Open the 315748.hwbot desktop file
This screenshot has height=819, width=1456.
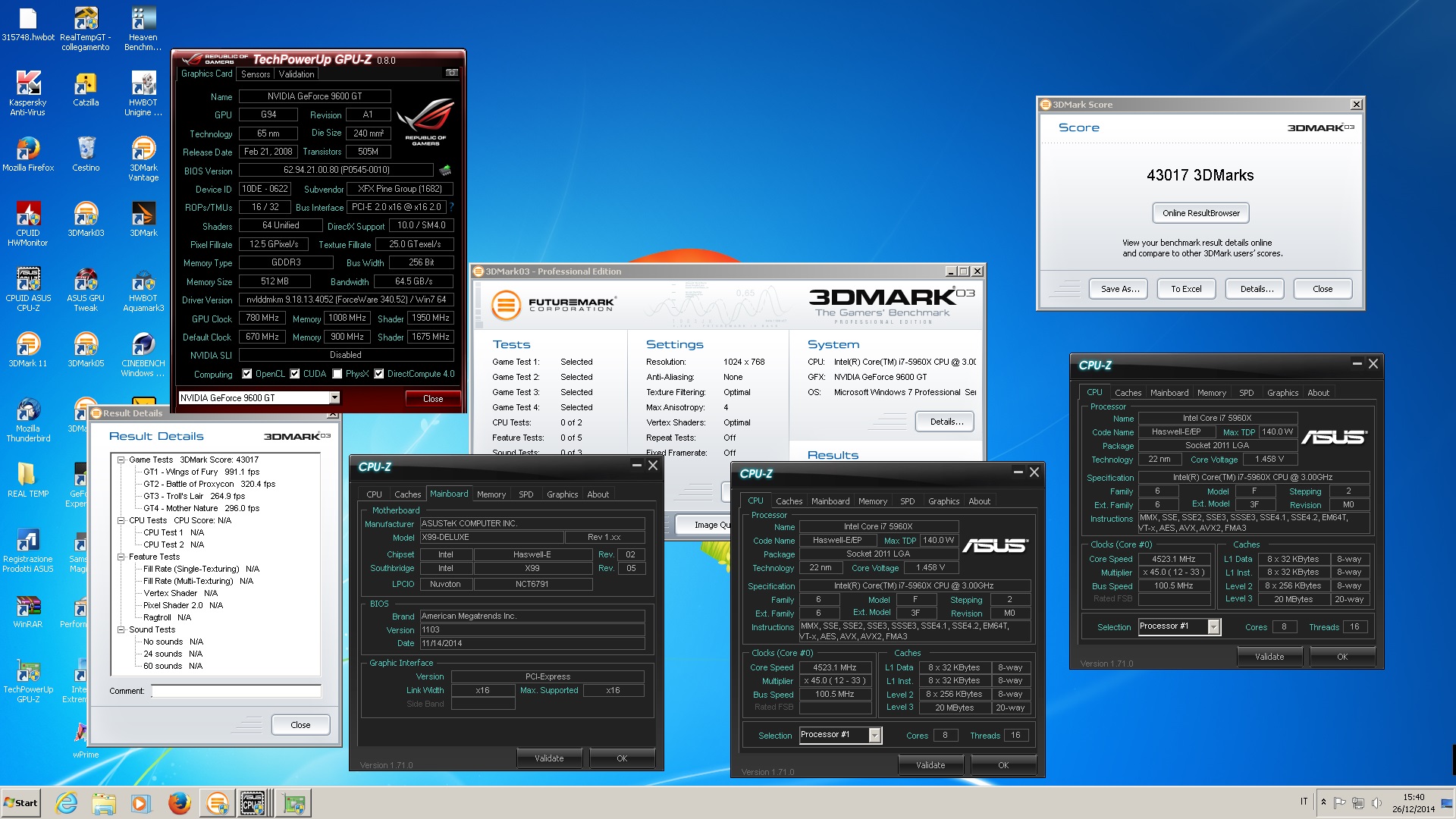(x=28, y=24)
